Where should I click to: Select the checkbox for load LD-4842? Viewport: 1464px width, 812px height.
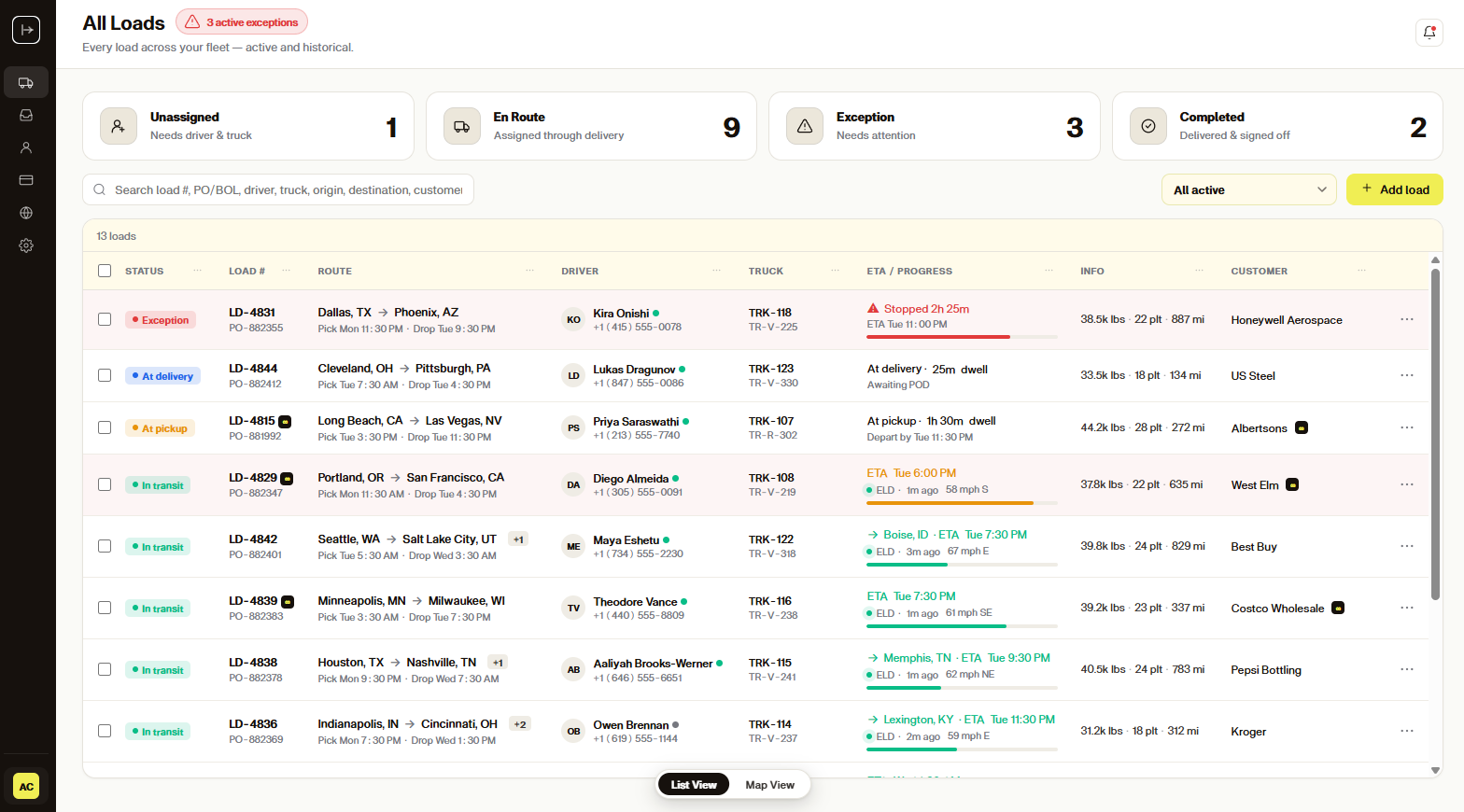105,546
